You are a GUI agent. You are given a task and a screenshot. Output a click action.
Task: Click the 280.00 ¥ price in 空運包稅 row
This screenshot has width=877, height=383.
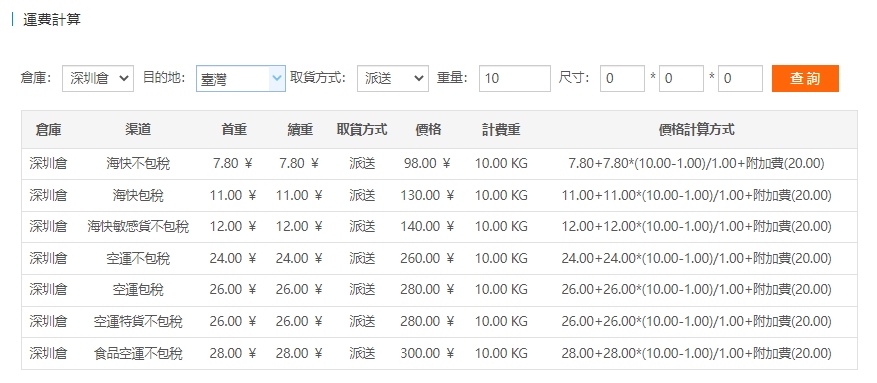click(427, 290)
